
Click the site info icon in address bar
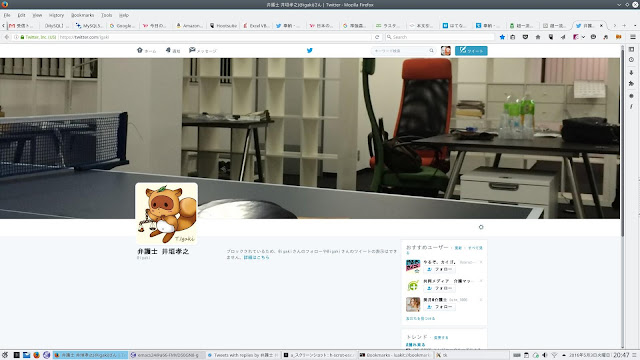(16, 37)
